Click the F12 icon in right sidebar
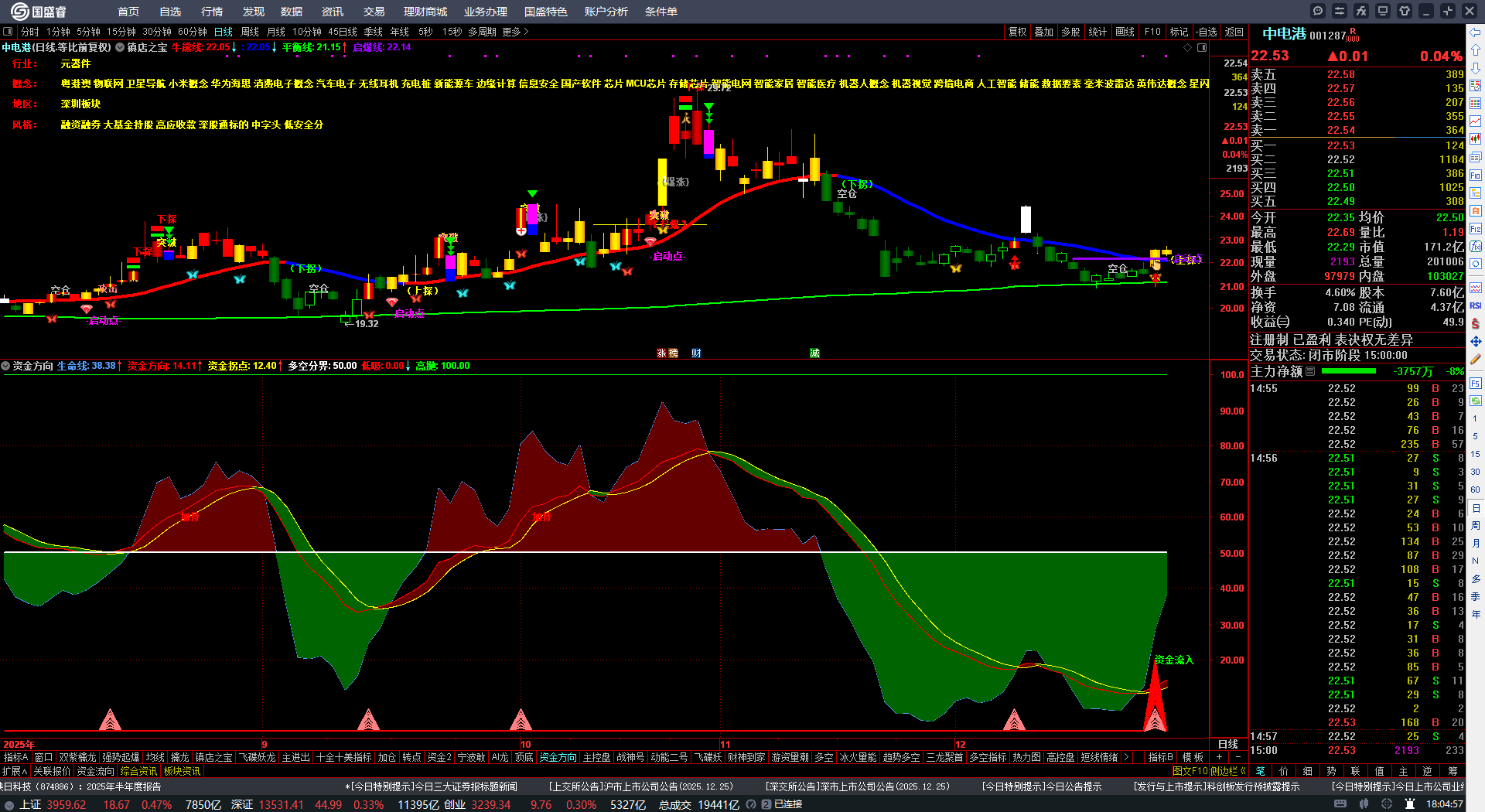The height and width of the screenshot is (812, 1485). (1476, 229)
